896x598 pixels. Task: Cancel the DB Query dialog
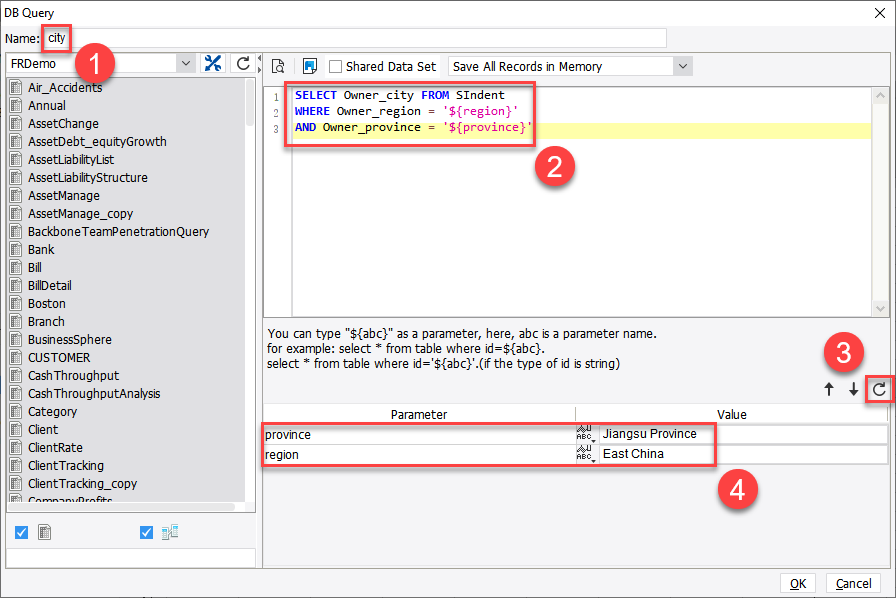coord(852,583)
